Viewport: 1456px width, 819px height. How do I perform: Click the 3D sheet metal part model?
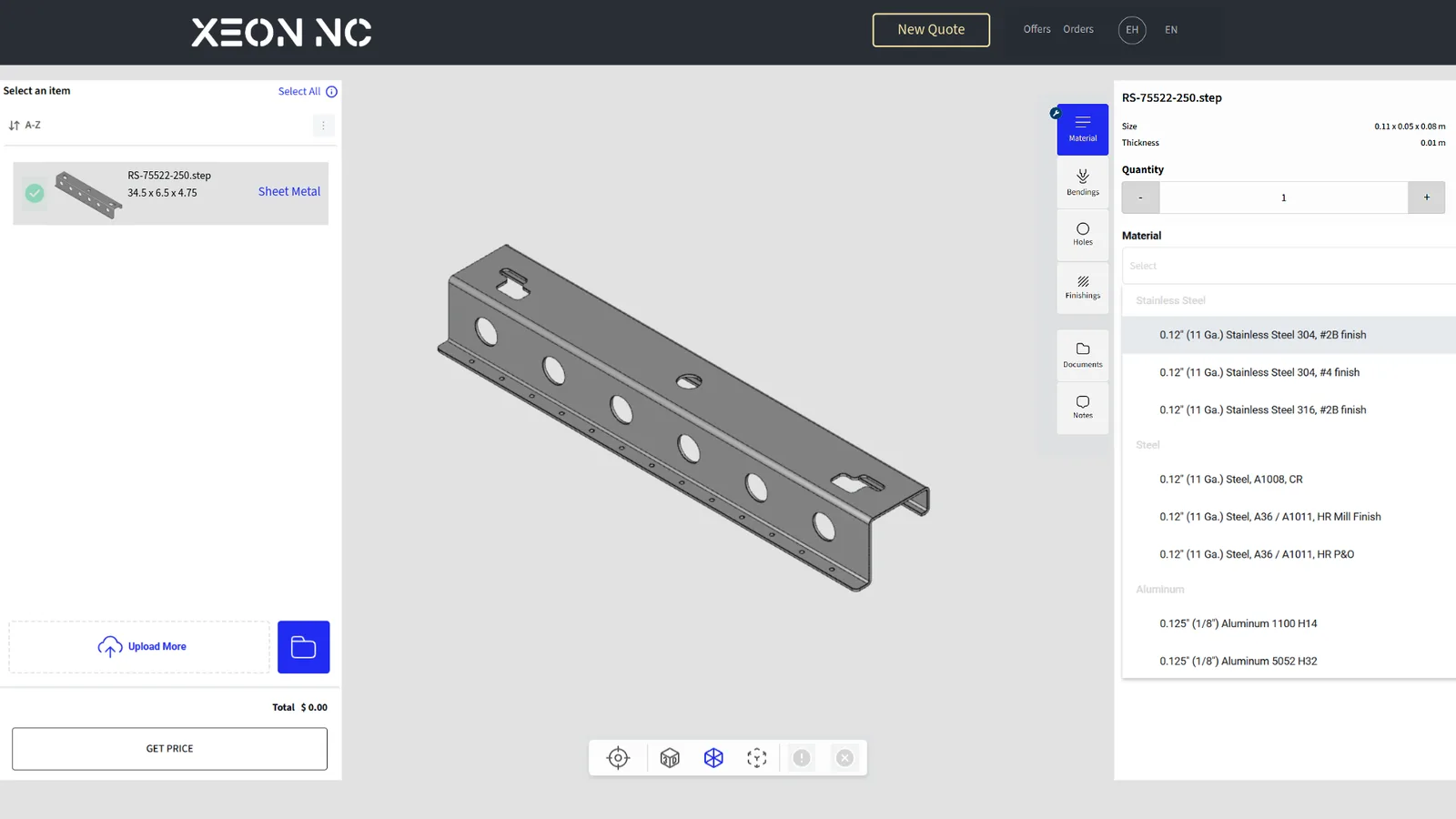tap(683, 417)
